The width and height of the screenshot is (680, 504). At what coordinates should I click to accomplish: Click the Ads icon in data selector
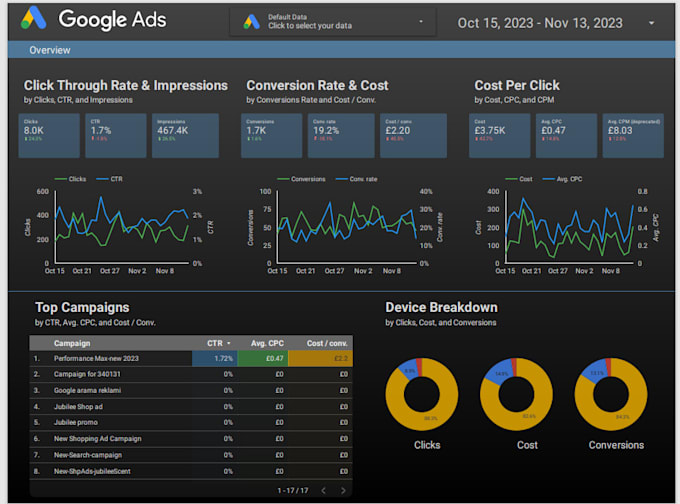click(252, 22)
